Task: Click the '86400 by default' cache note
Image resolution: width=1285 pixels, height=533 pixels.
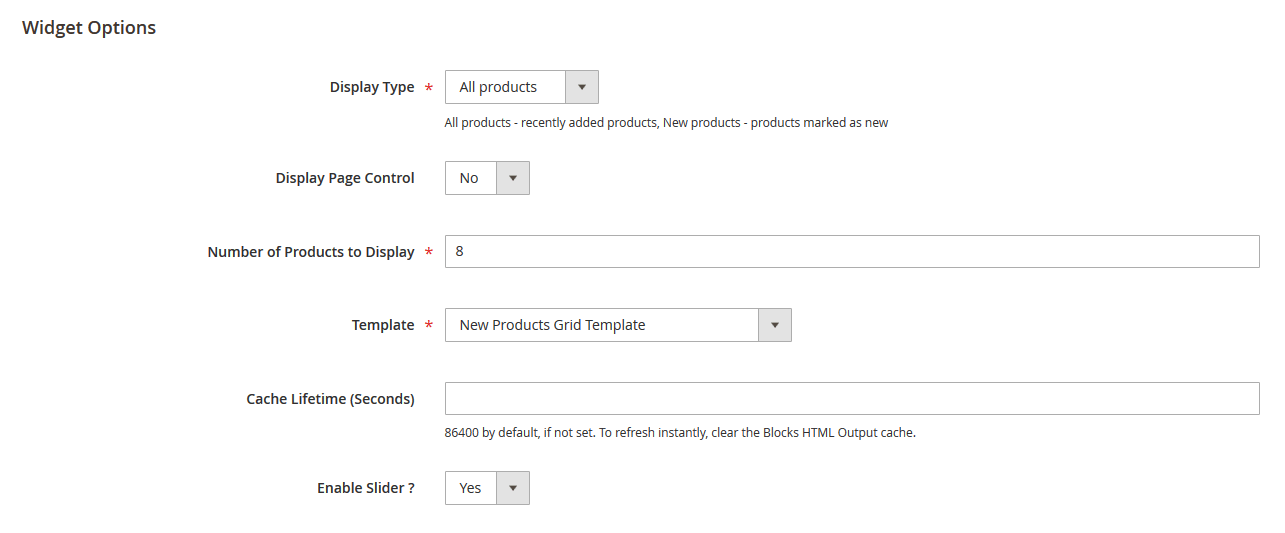Action: (680, 433)
